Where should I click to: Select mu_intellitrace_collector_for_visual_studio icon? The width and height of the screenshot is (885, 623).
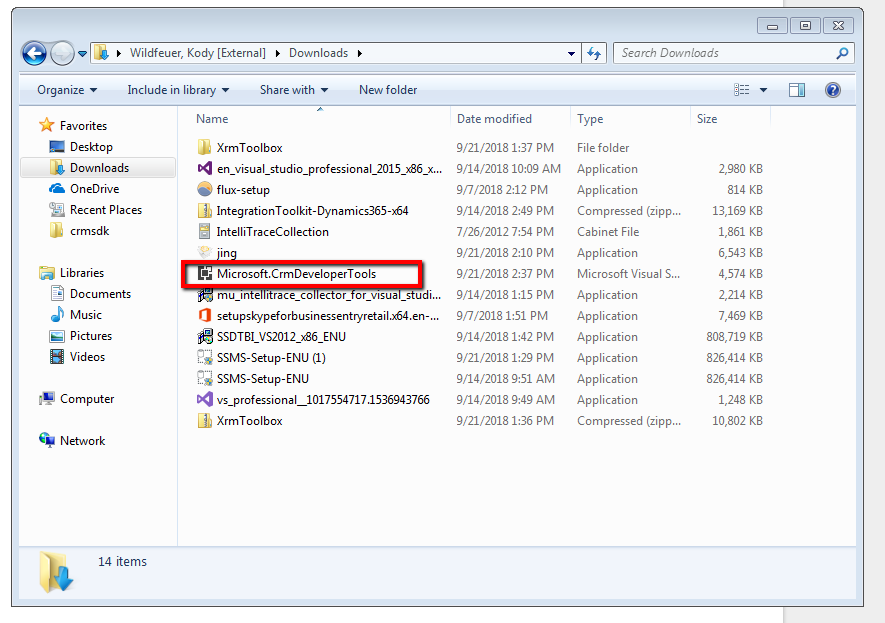click(x=204, y=295)
